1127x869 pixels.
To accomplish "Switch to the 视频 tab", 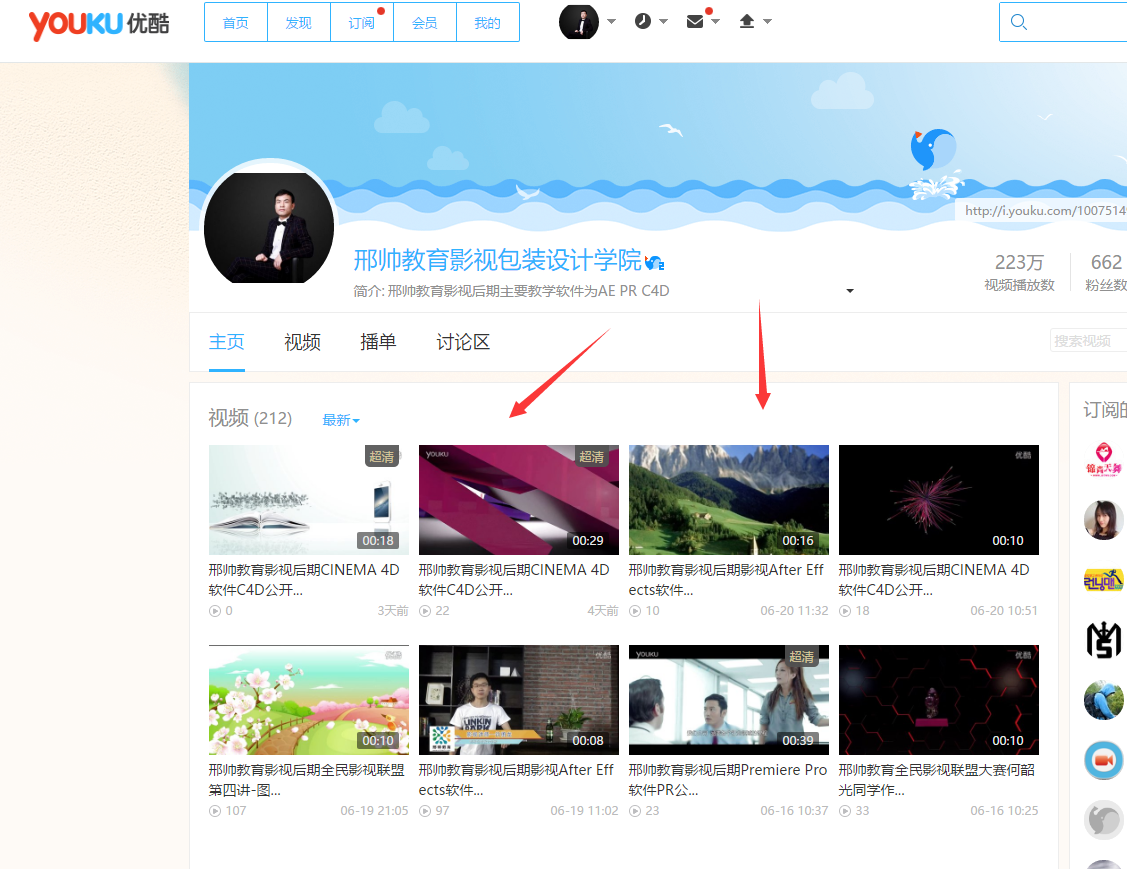I will tap(302, 342).
